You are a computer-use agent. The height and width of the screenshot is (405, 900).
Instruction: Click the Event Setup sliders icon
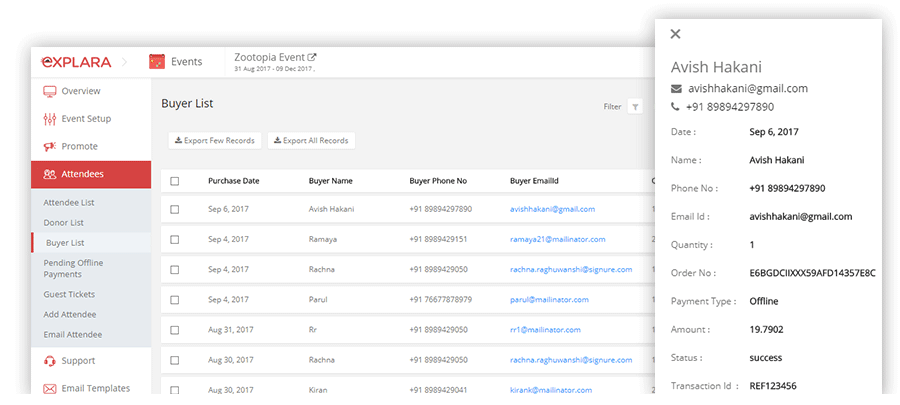[50, 119]
